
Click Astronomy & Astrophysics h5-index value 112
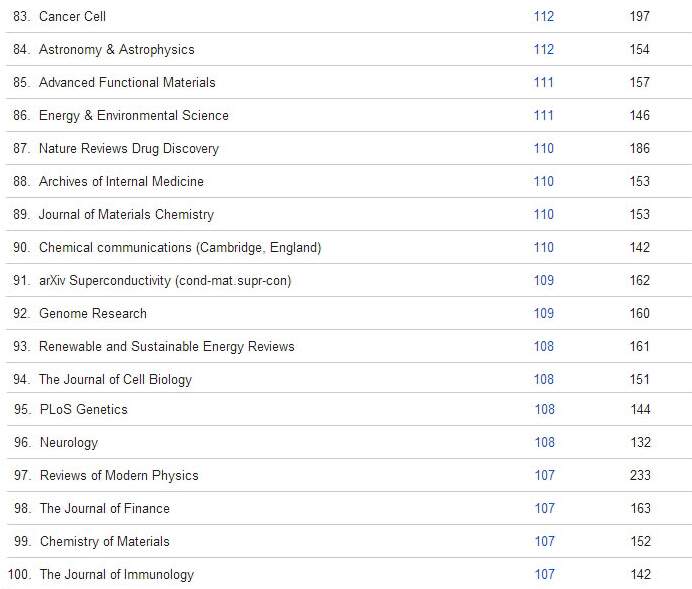click(x=544, y=49)
